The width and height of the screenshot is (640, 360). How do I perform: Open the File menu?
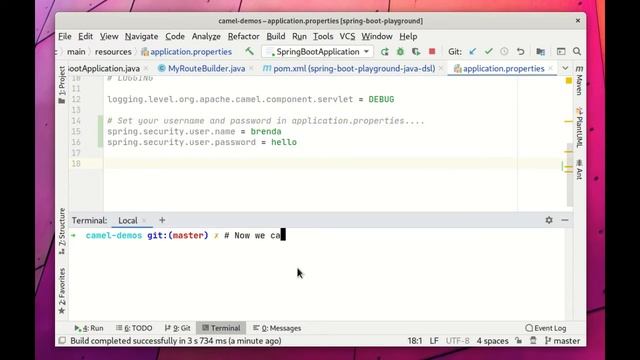(64, 36)
